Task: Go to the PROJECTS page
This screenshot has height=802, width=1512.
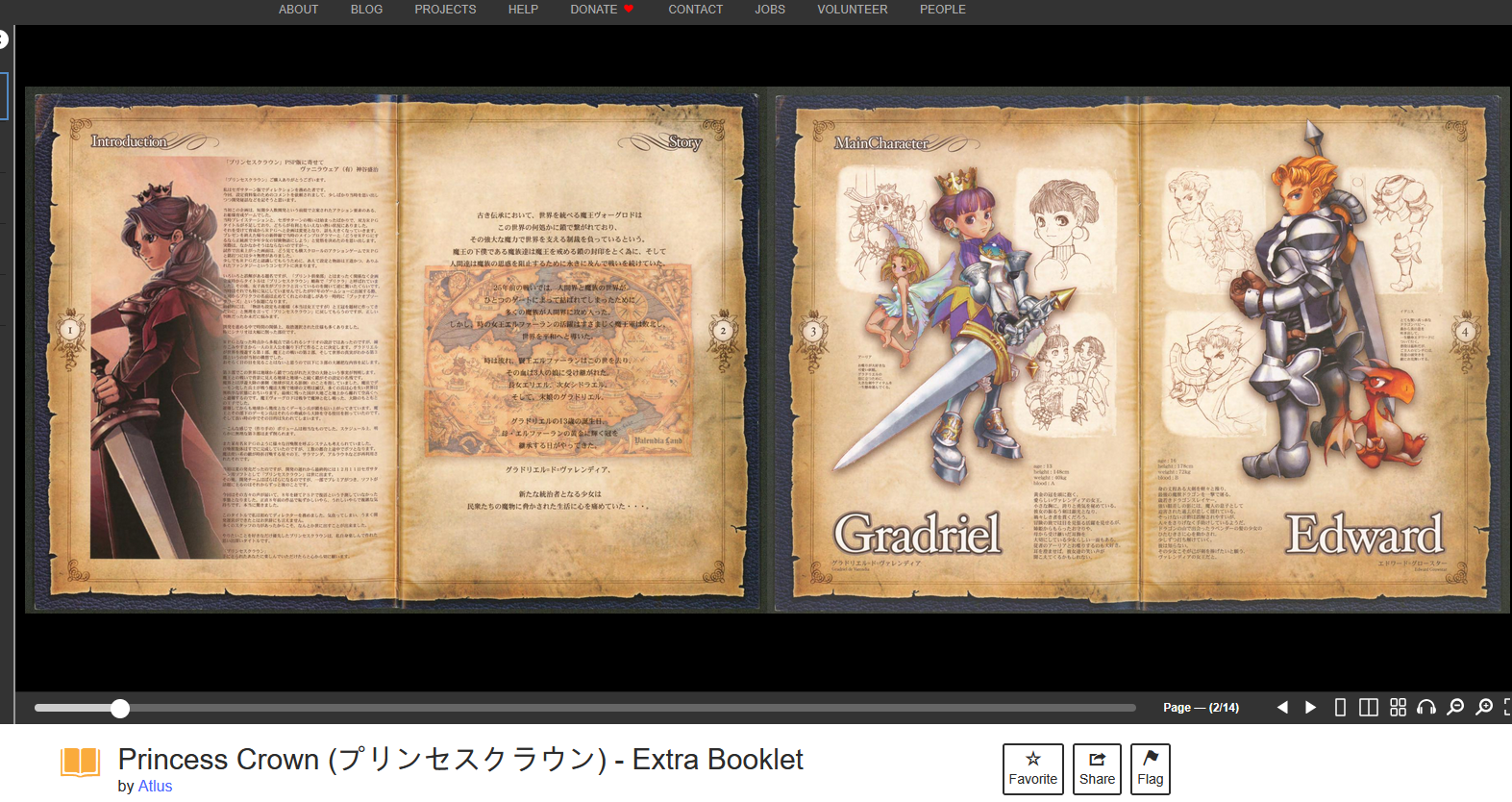Action: pos(445,10)
